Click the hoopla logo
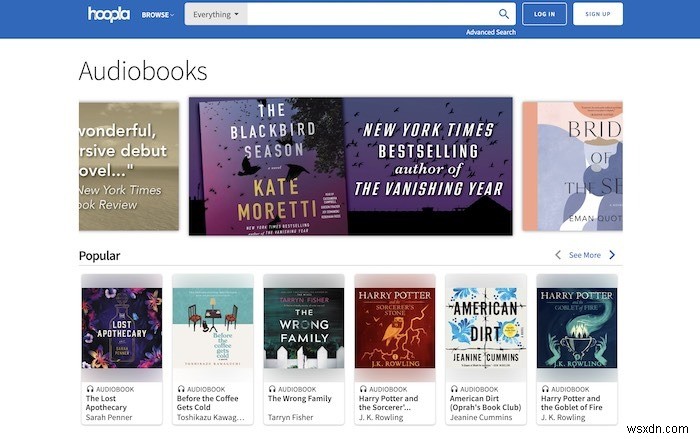The image size is (700, 439). click(x=109, y=14)
